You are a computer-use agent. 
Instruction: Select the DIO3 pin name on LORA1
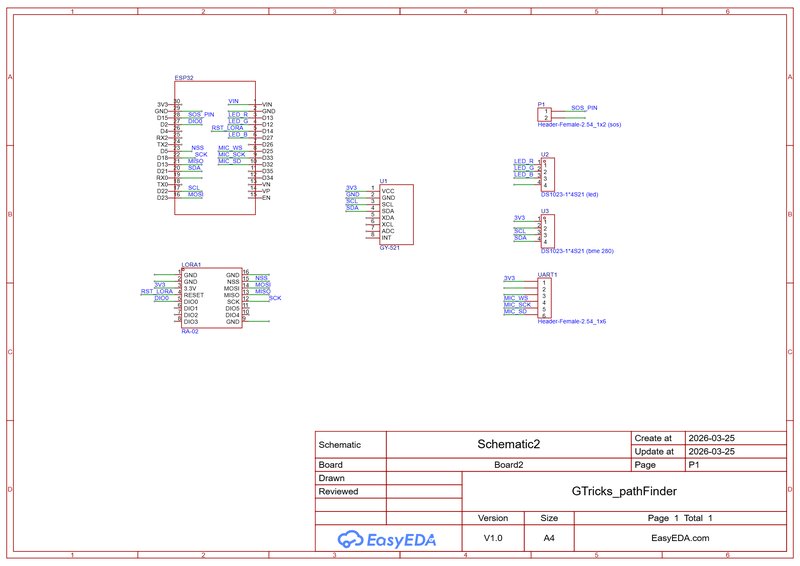point(191,322)
